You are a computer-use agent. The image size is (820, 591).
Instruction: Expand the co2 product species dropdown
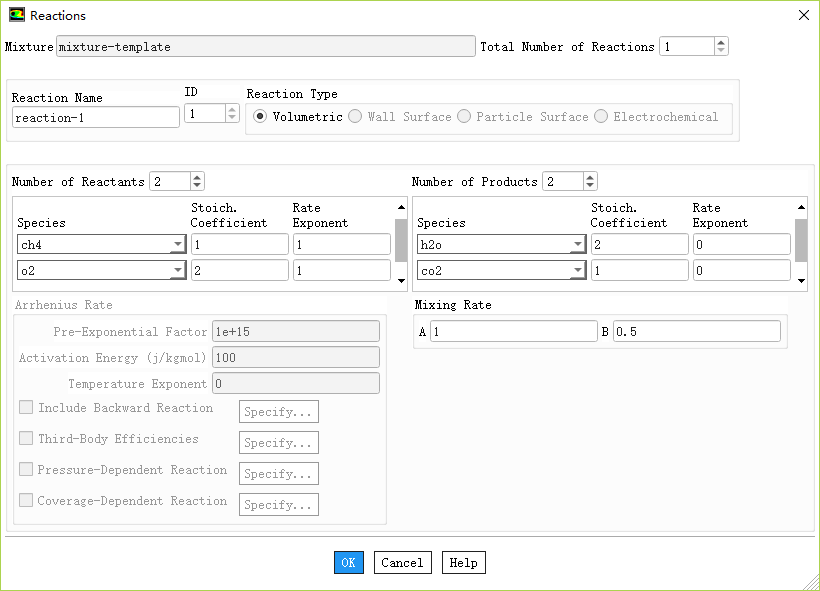pos(577,271)
